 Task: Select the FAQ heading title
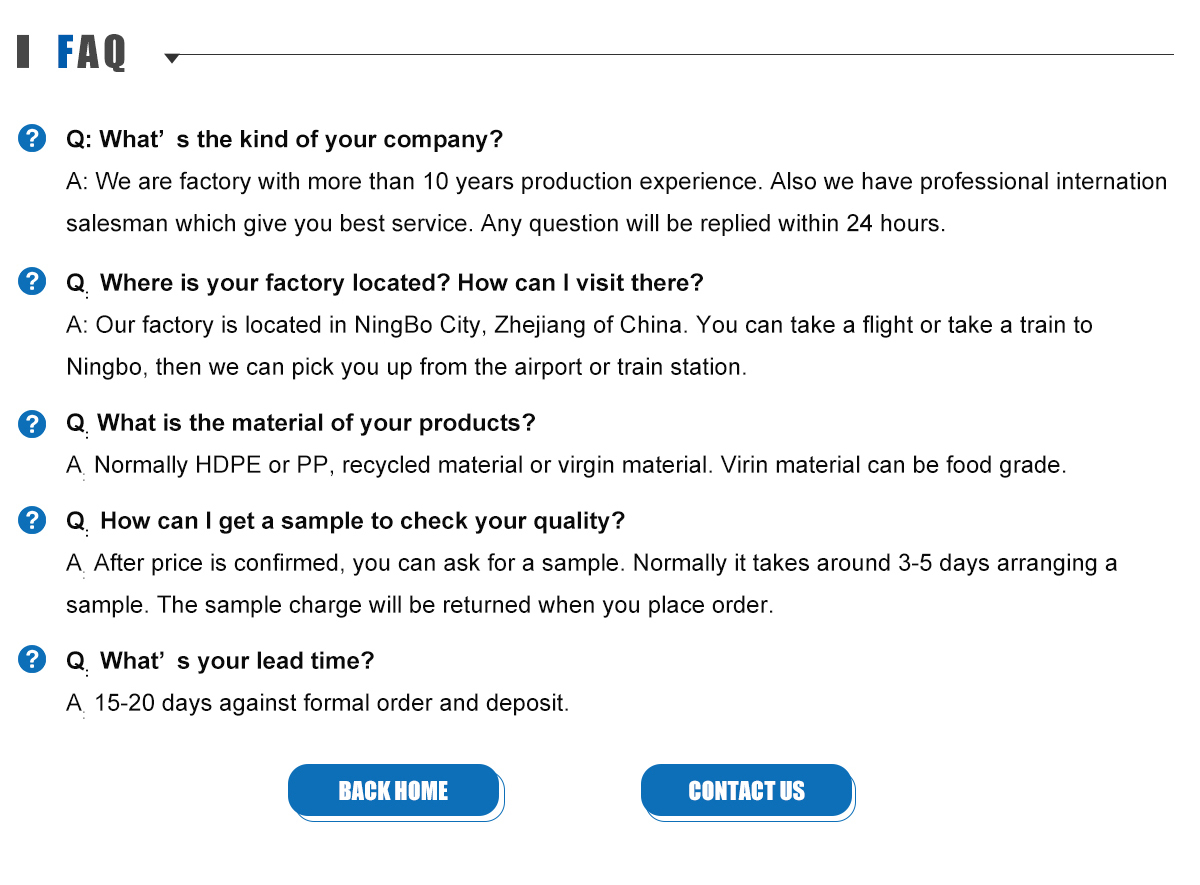pos(92,52)
